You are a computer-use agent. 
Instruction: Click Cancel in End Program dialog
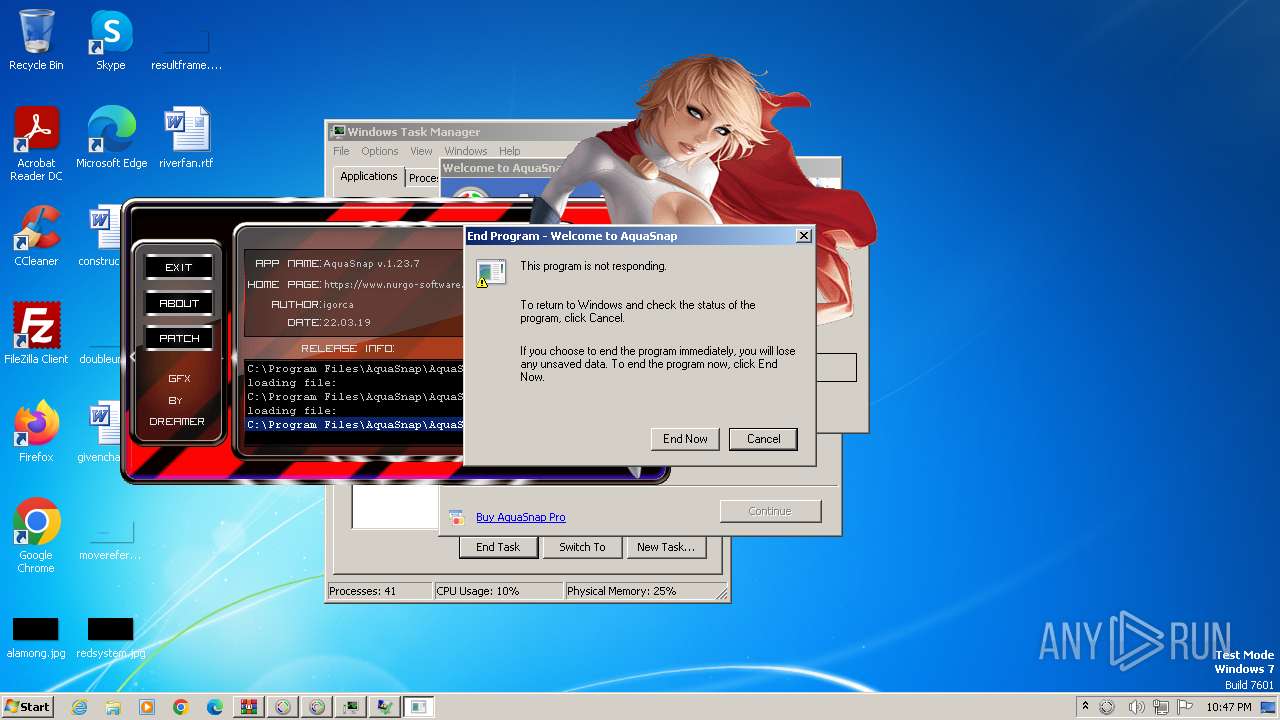pos(763,439)
